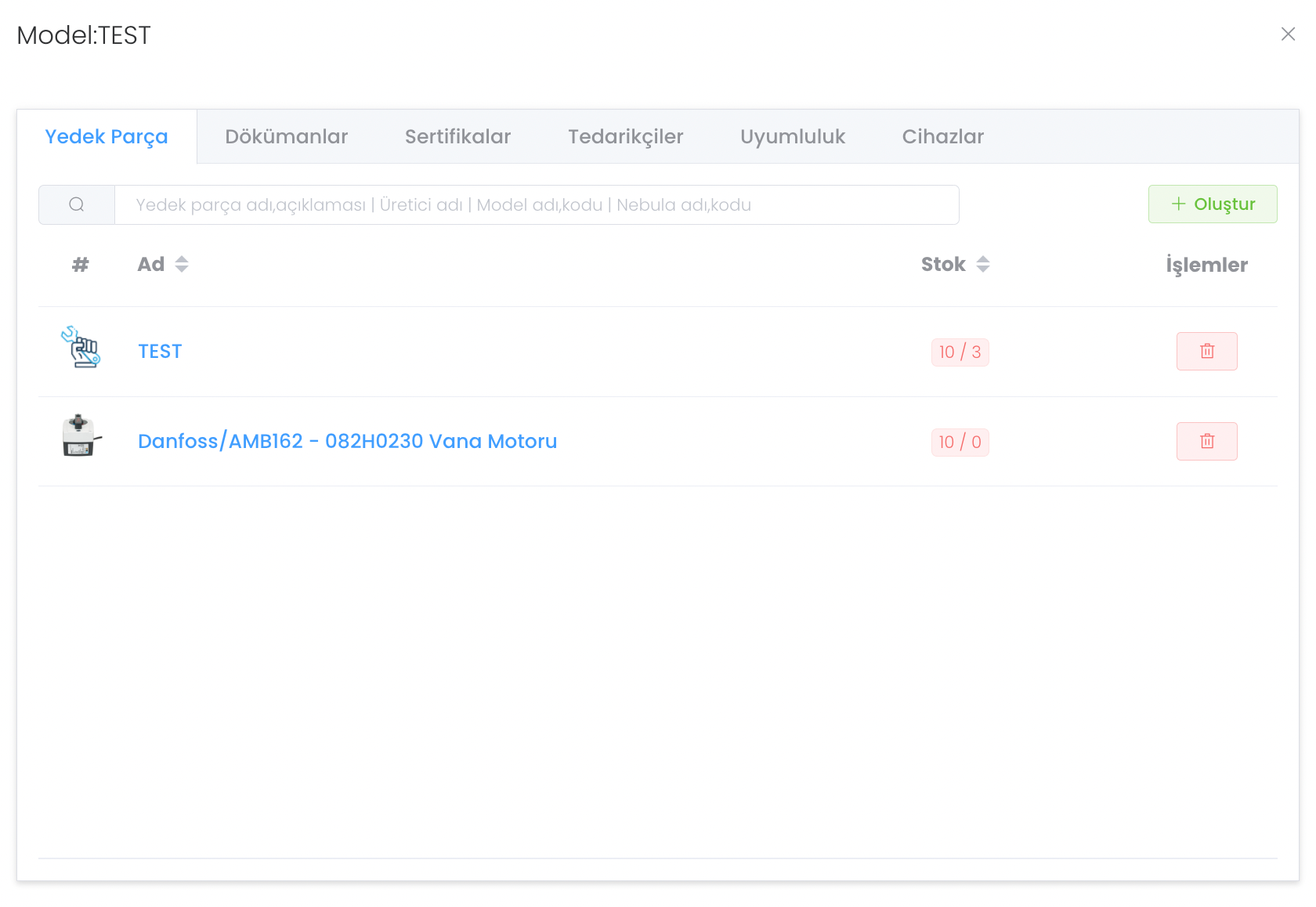Click the 10 / 0 stock badge

tap(960, 443)
